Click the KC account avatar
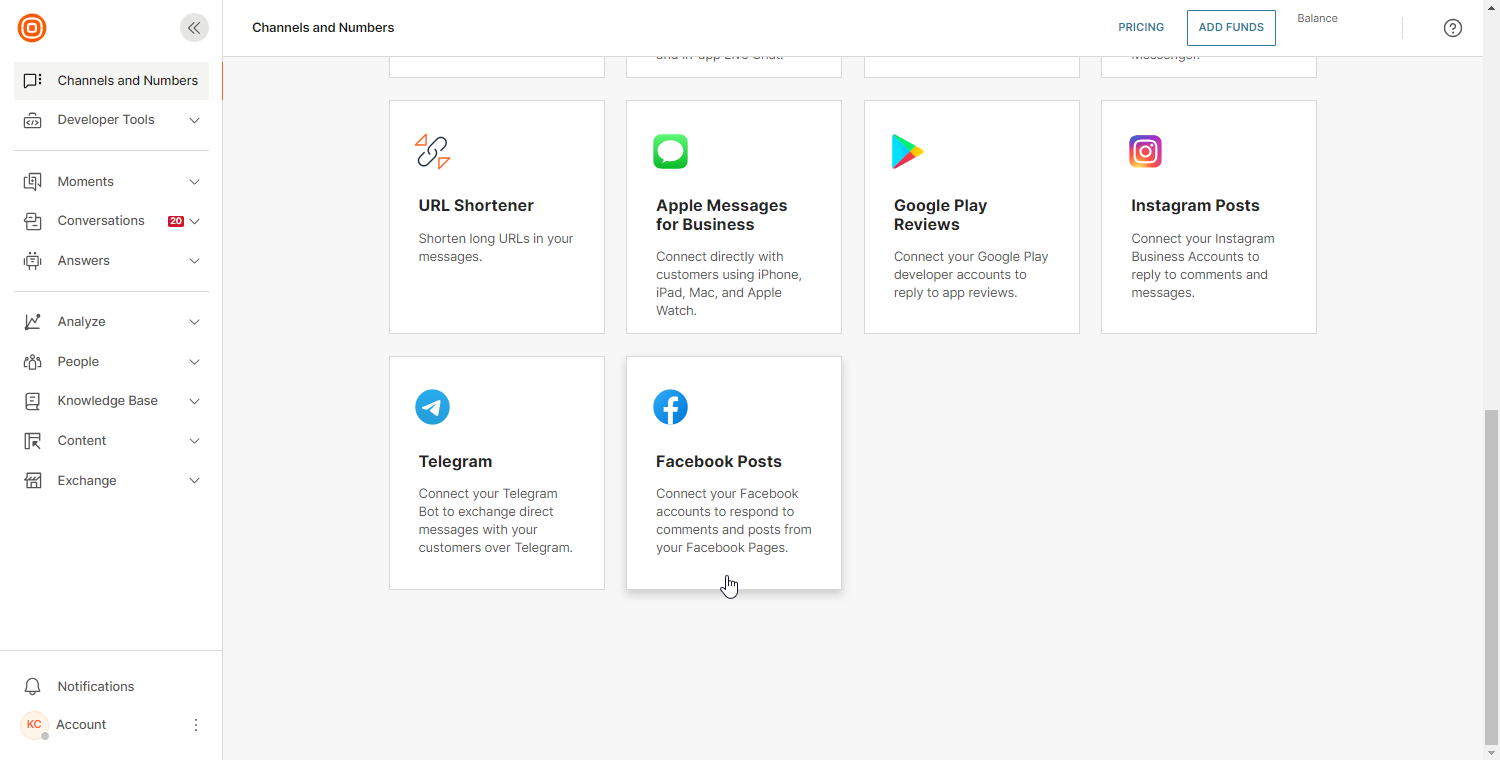The height and width of the screenshot is (760, 1500). 34,725
